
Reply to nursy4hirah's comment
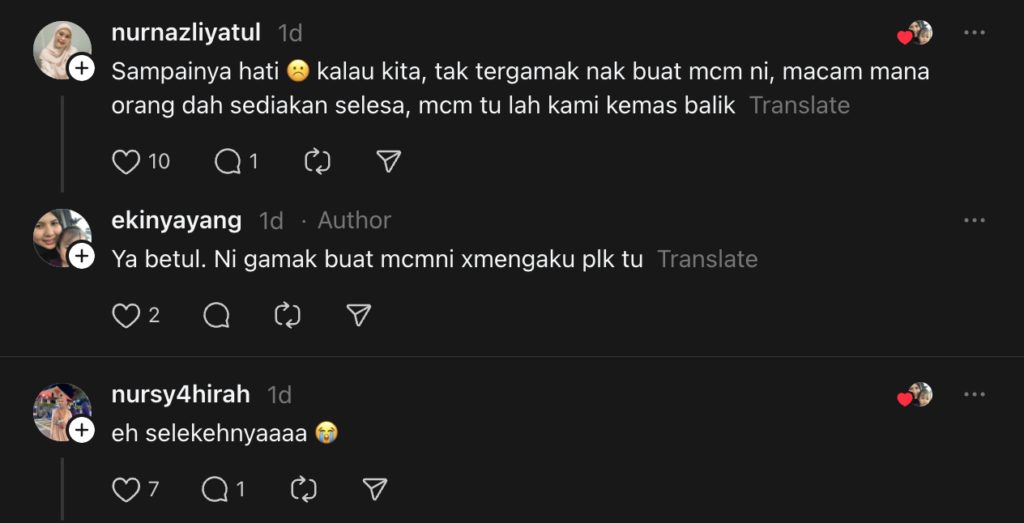point(215,489)
